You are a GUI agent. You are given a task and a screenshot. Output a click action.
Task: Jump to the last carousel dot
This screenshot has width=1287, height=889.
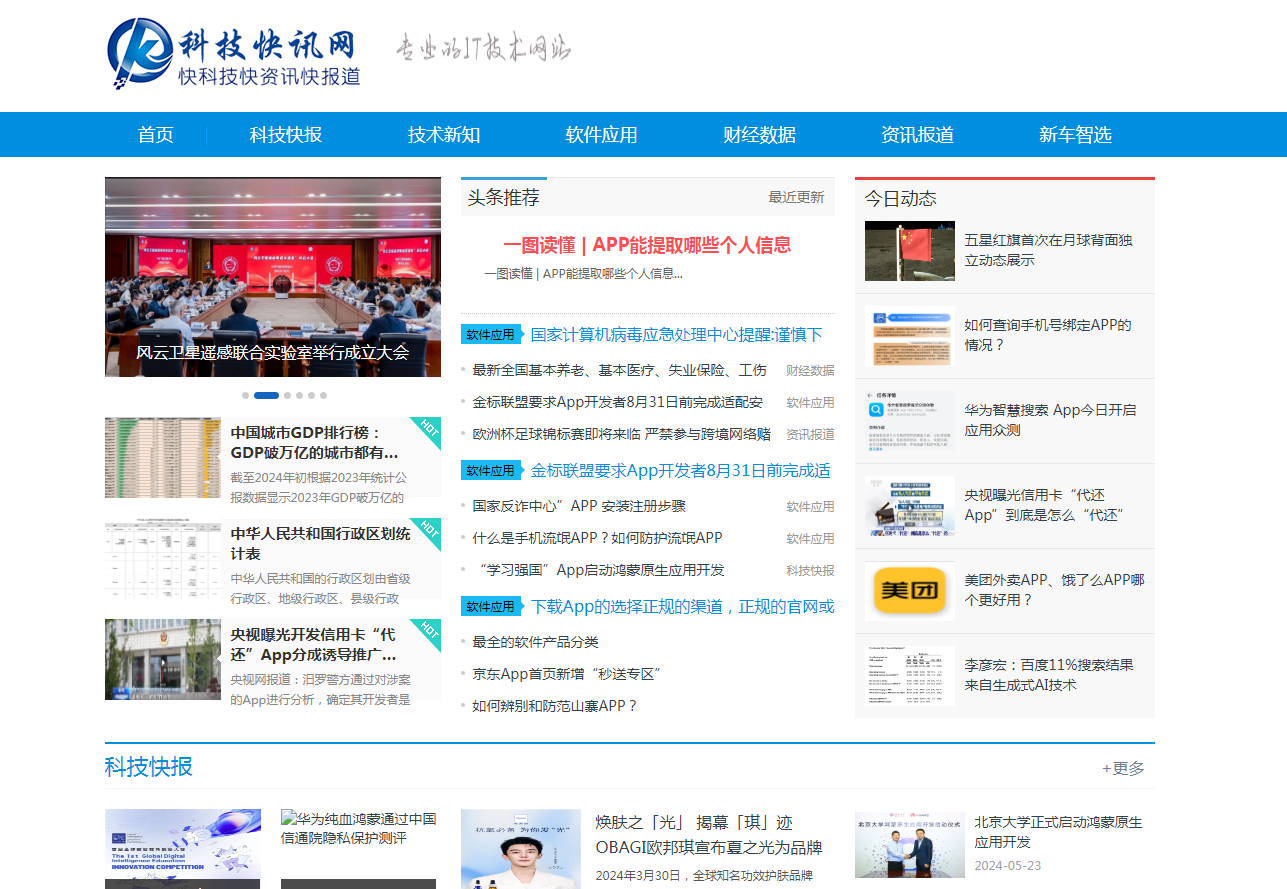(x=324, y=395)
